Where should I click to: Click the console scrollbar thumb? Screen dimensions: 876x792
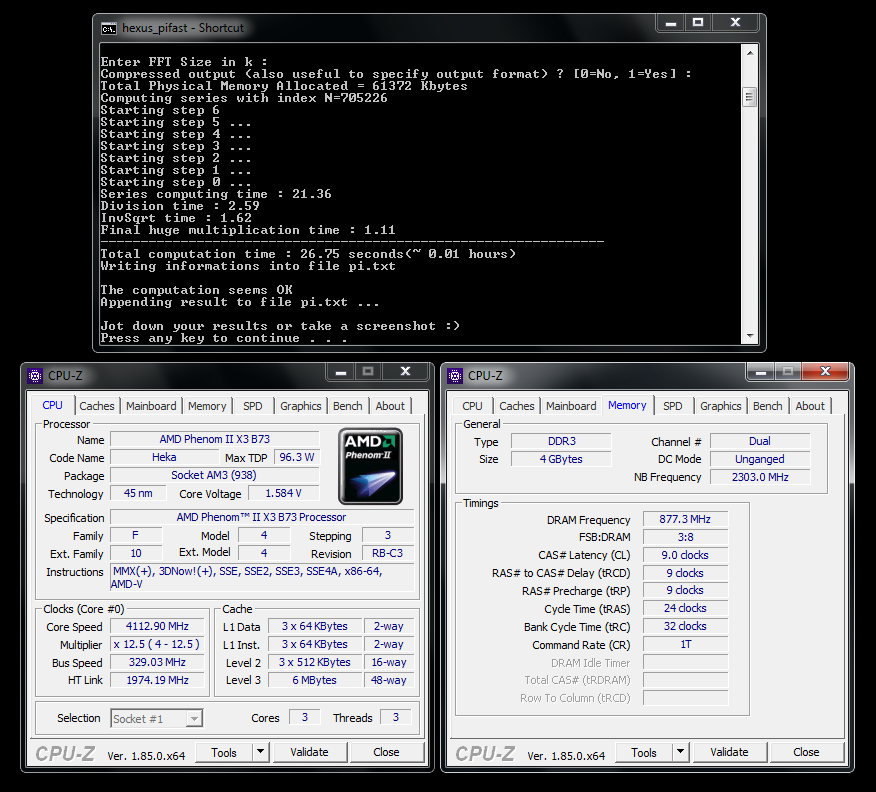click(x=750, y=97)
